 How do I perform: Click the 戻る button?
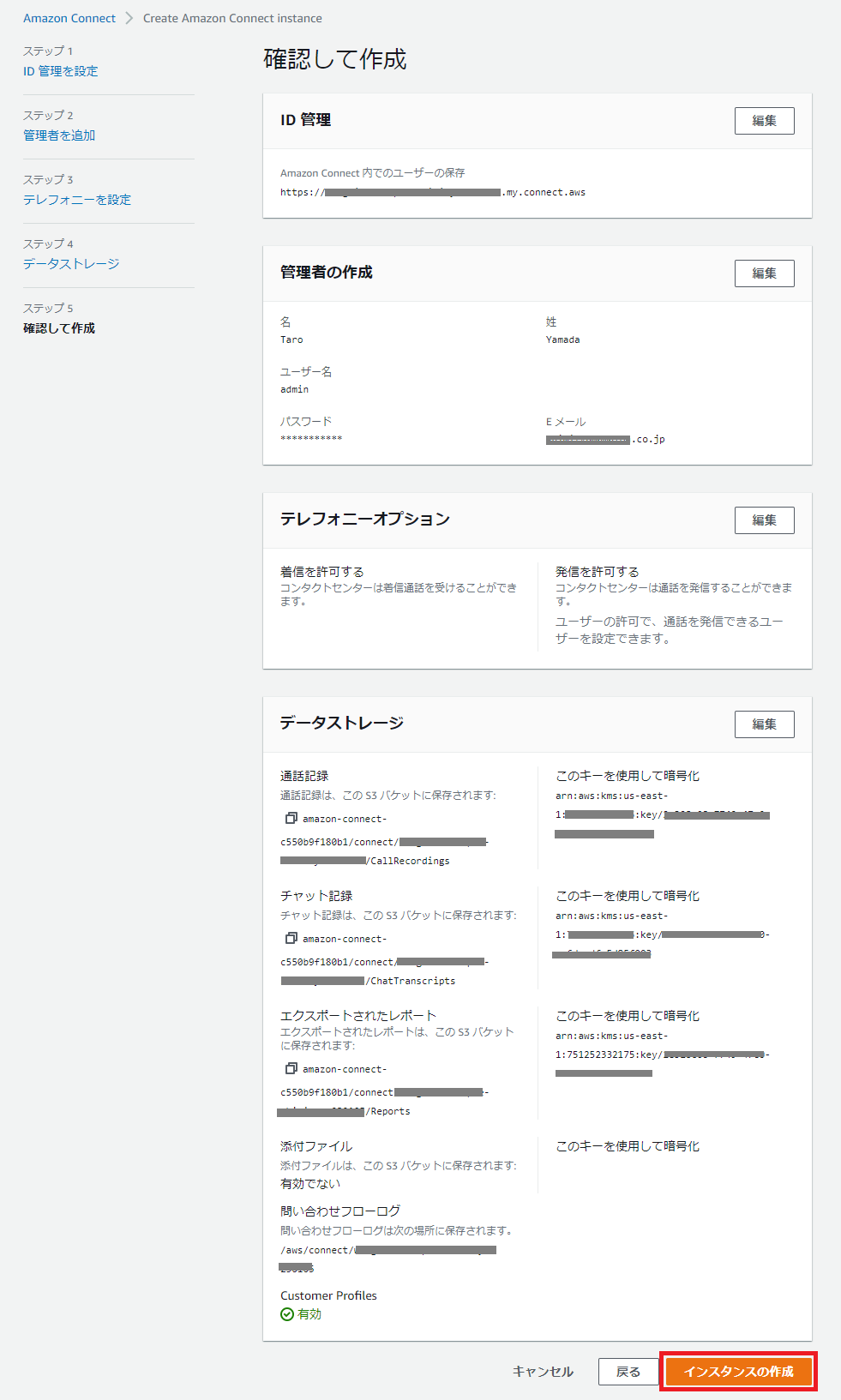point(628,1372)
